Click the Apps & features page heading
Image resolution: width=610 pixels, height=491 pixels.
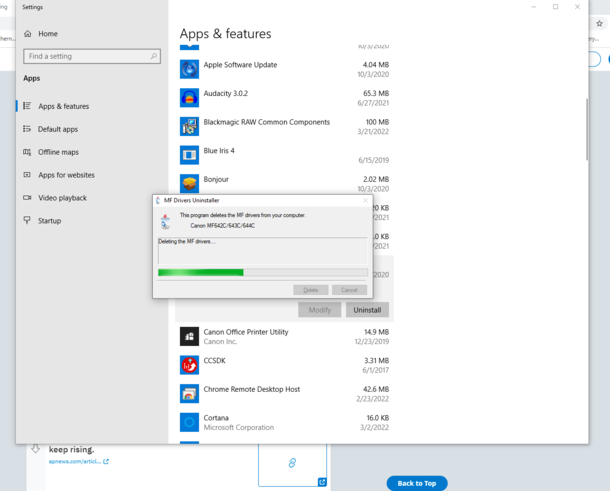click(x=226, y=34)
